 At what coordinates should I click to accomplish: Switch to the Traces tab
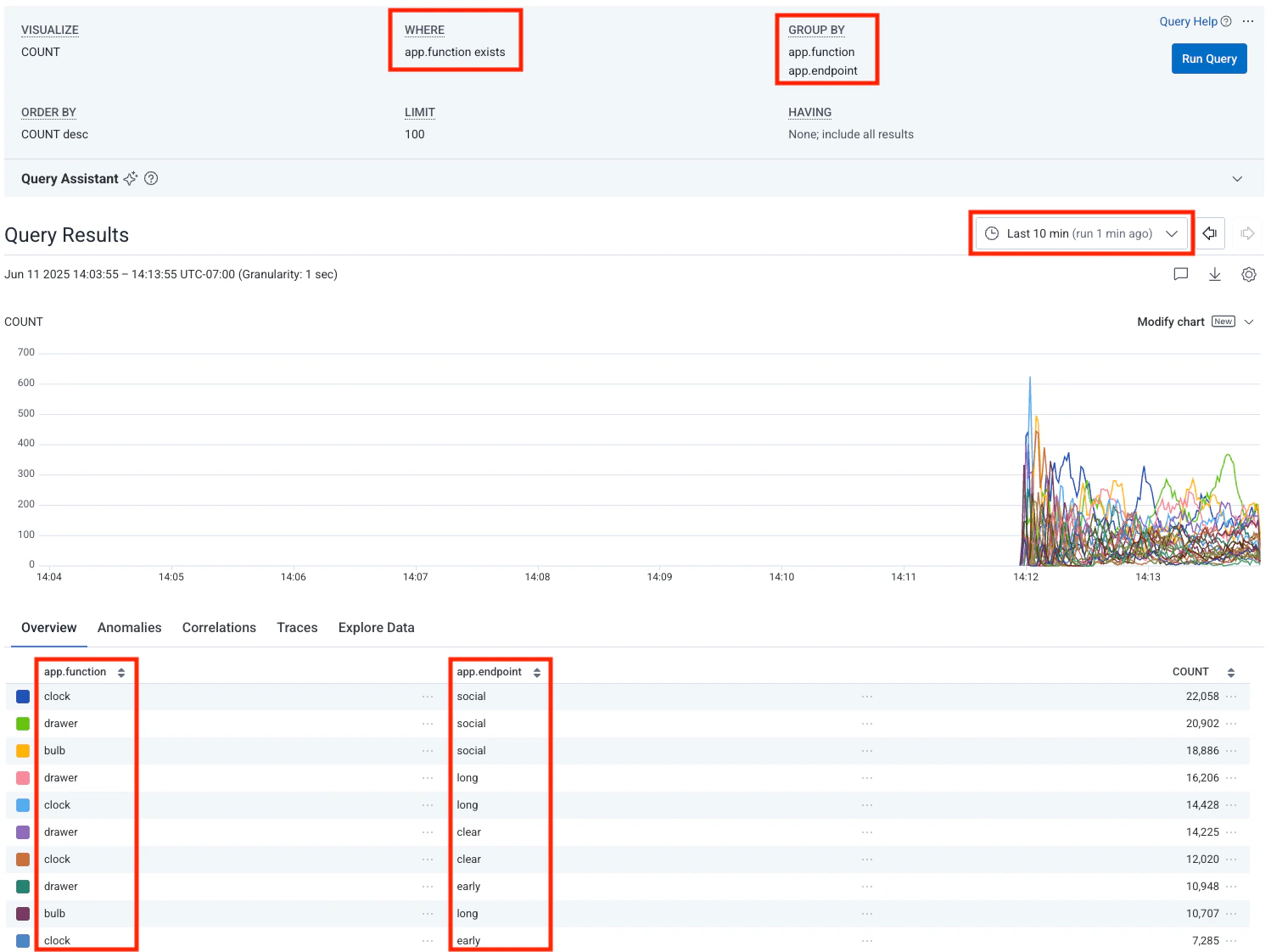[296, 627]
